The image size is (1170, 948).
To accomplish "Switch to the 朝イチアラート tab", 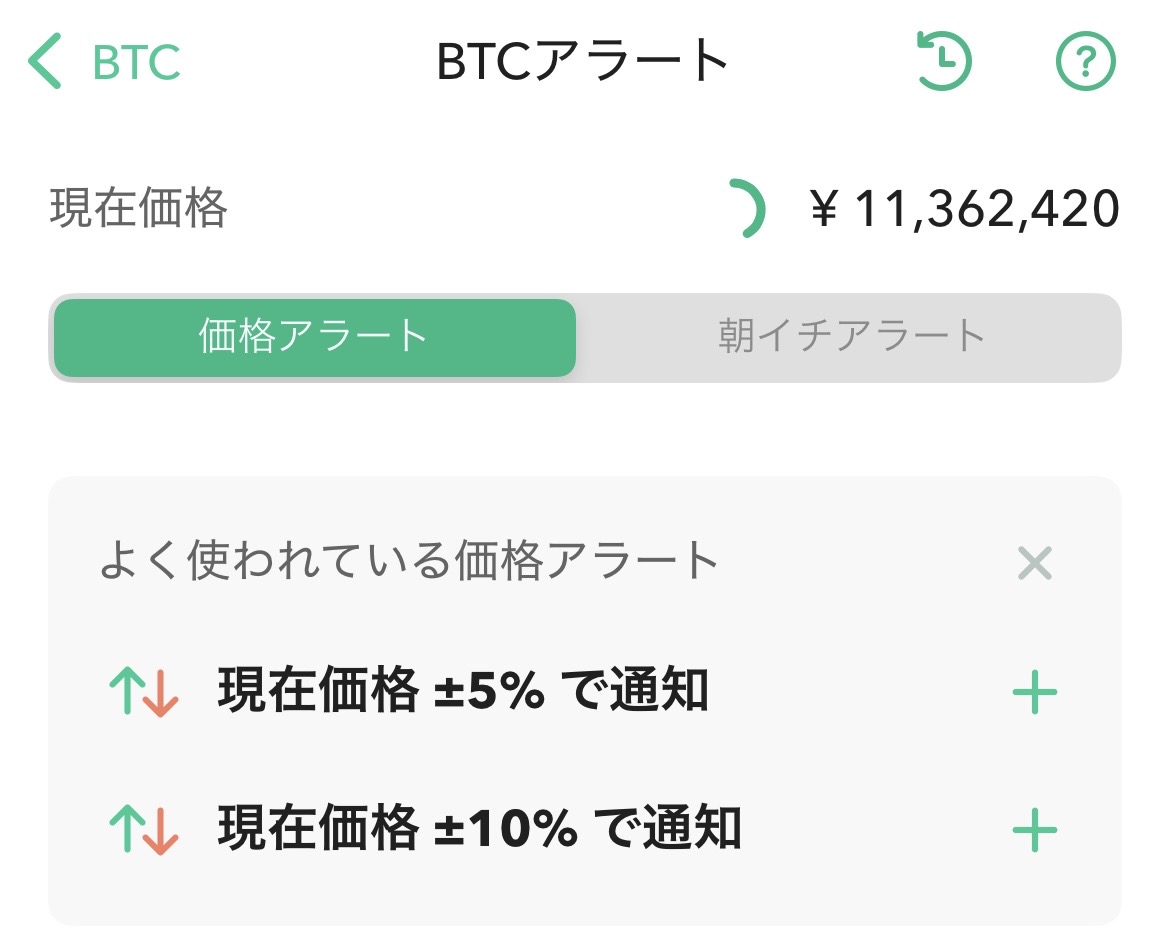I will [851, 337].
